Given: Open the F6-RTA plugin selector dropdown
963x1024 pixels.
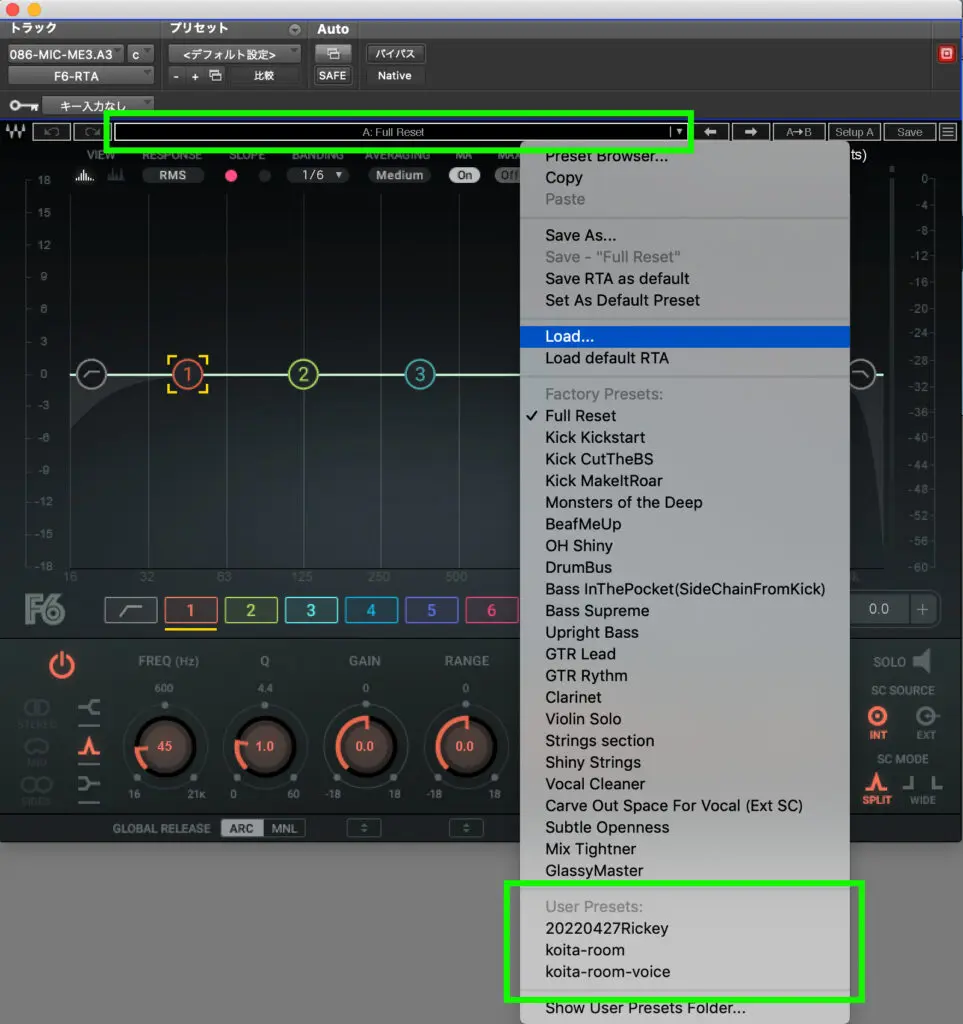Looking at the screenshot, I should 80,76.
